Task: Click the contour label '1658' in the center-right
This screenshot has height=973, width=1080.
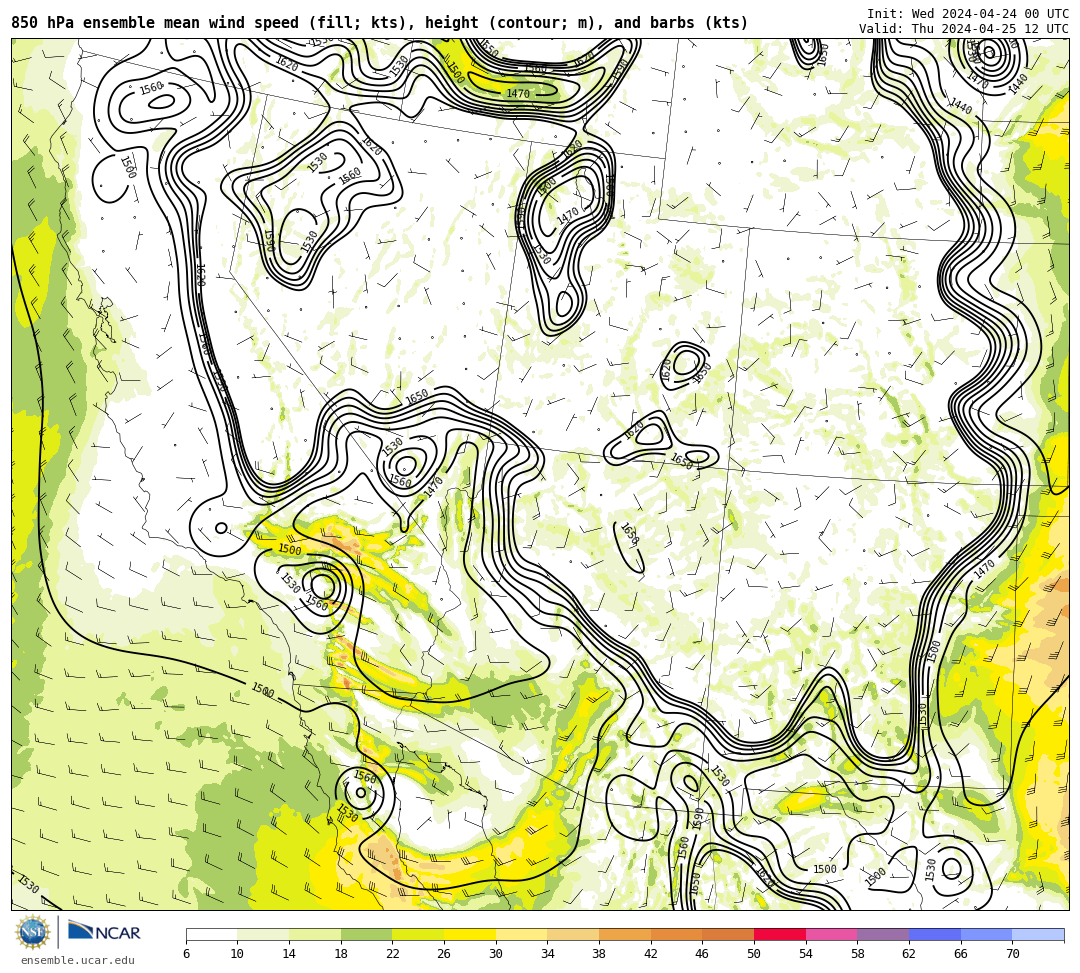Action: pos(629,534)
